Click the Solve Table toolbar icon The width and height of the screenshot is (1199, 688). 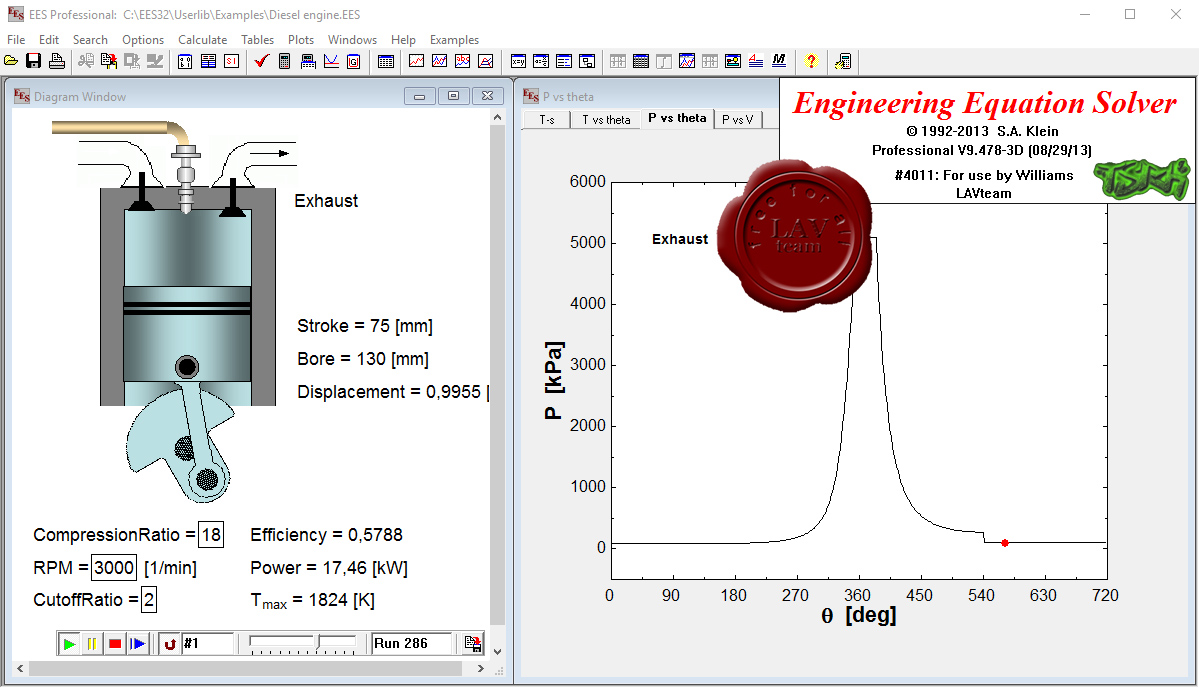pyautogui.click(x=308, y=61)
